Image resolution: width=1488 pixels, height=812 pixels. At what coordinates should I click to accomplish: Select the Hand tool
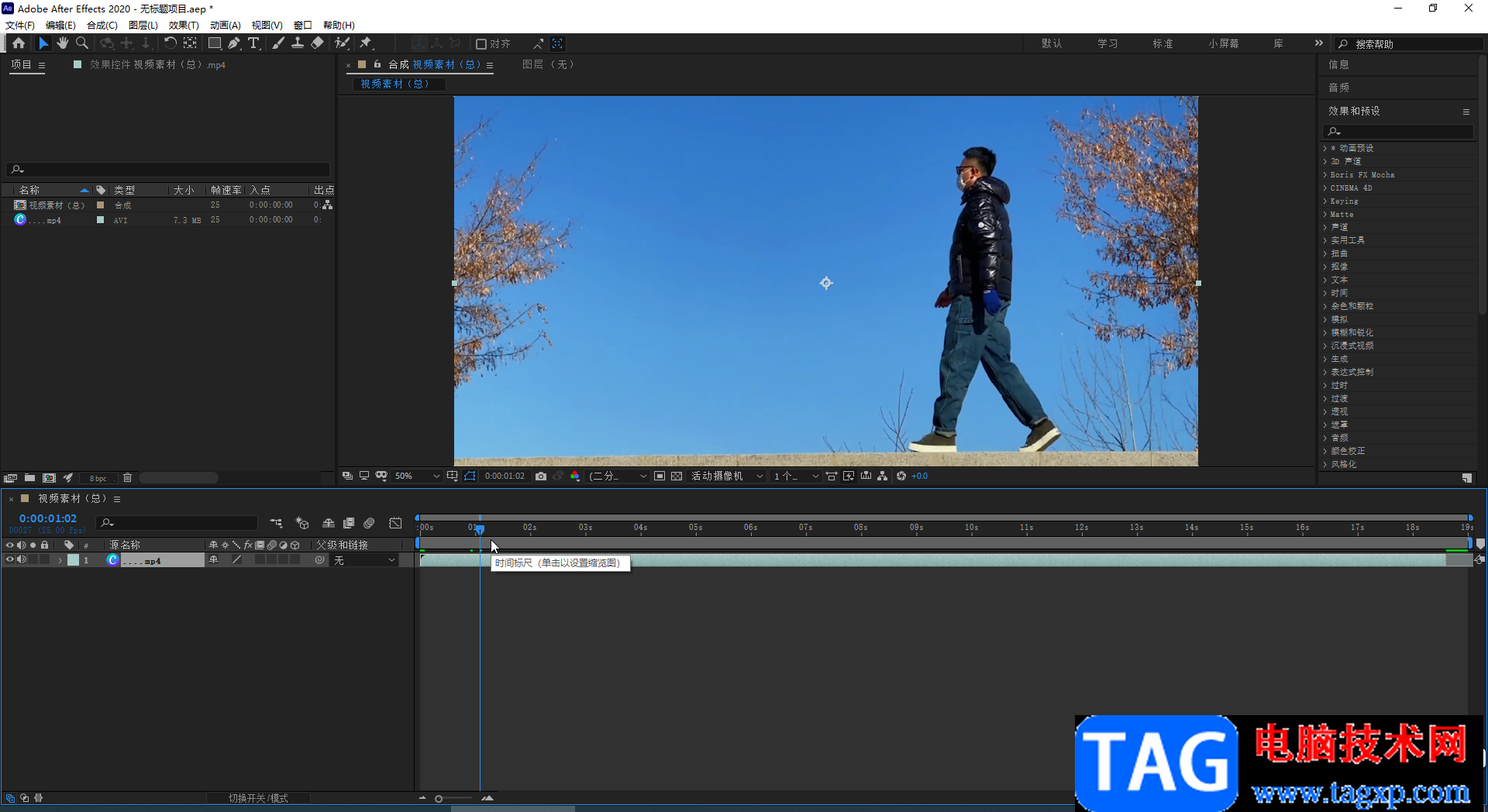pyautogui.click(x=63, y=43)
